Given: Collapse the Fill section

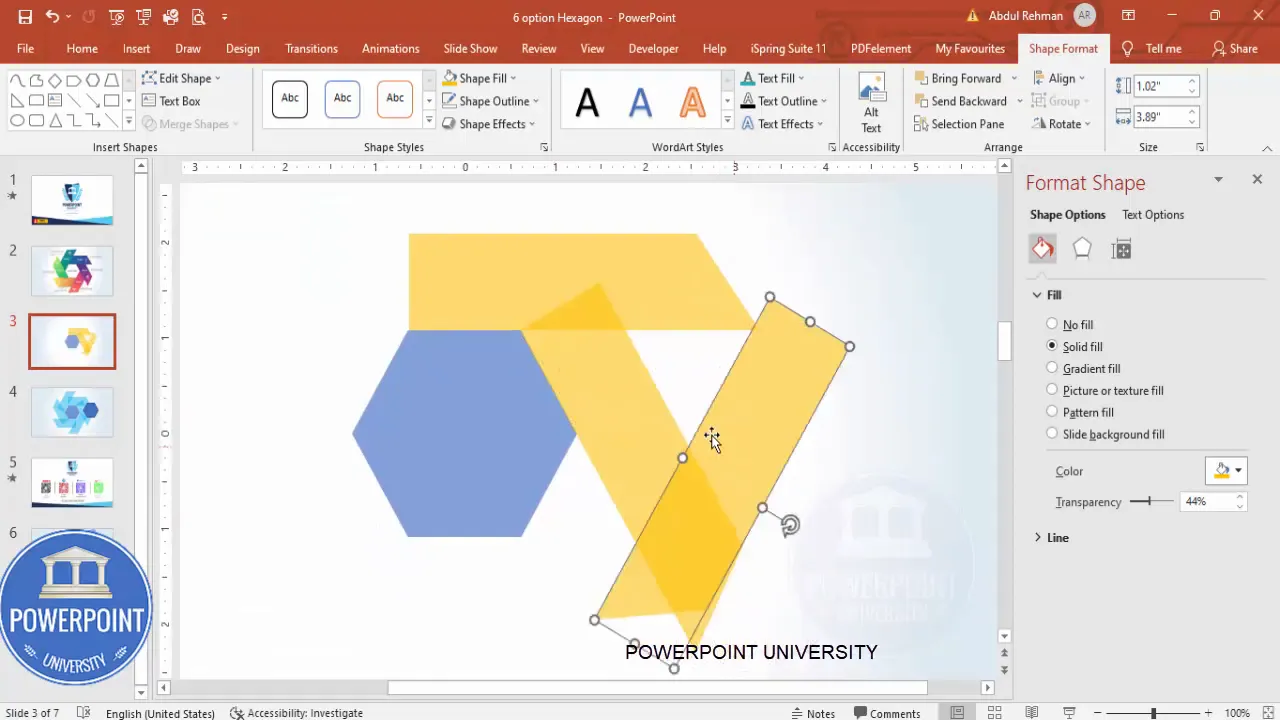Looking at the screenshot, I should coord(1037,295).
